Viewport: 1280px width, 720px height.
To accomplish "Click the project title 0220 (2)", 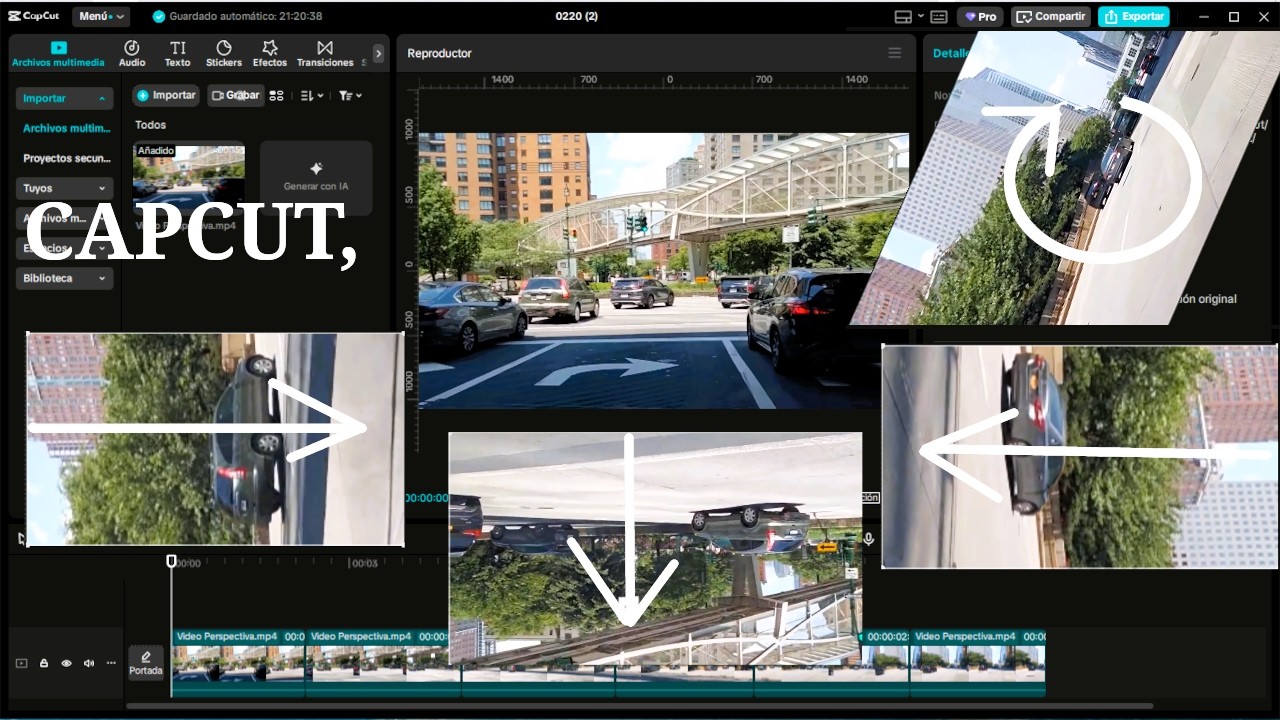I will click(577, 16).
